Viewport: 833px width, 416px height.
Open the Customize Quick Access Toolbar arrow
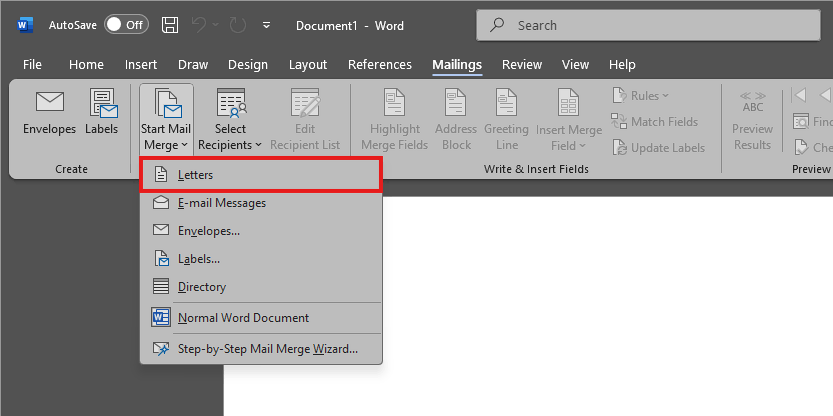coord(265,25)
